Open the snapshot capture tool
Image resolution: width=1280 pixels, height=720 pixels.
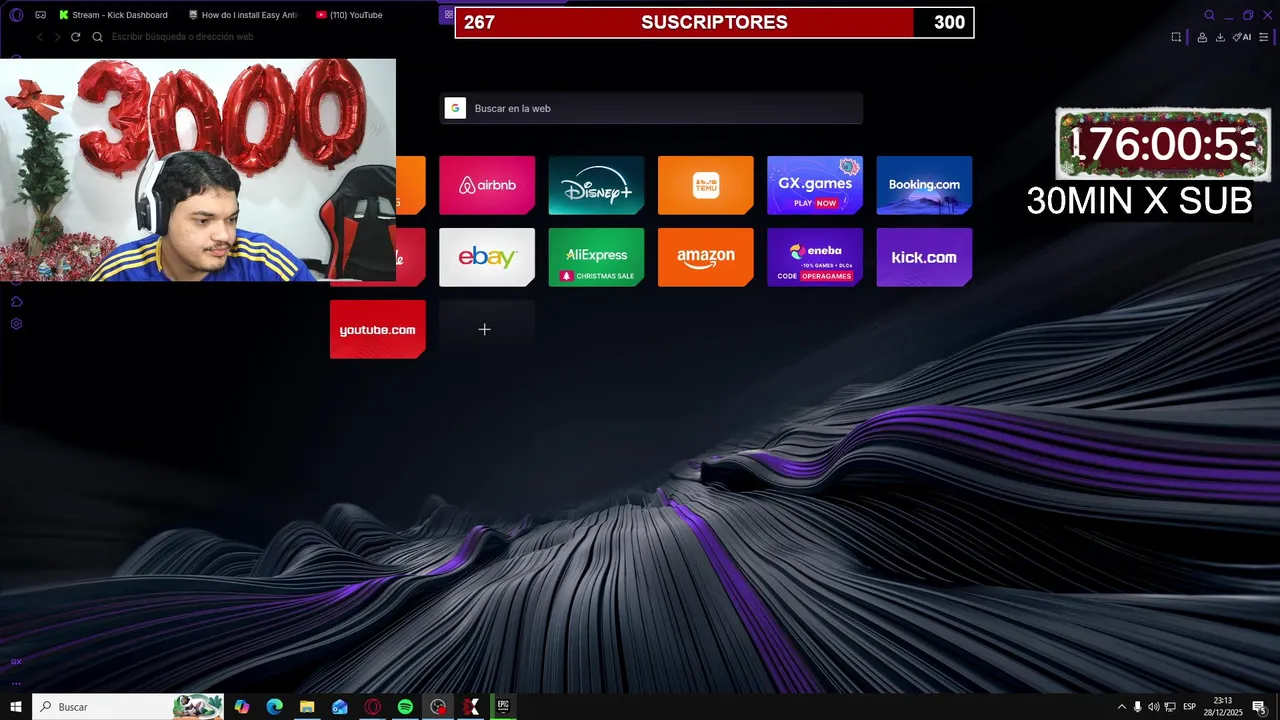1176,37
